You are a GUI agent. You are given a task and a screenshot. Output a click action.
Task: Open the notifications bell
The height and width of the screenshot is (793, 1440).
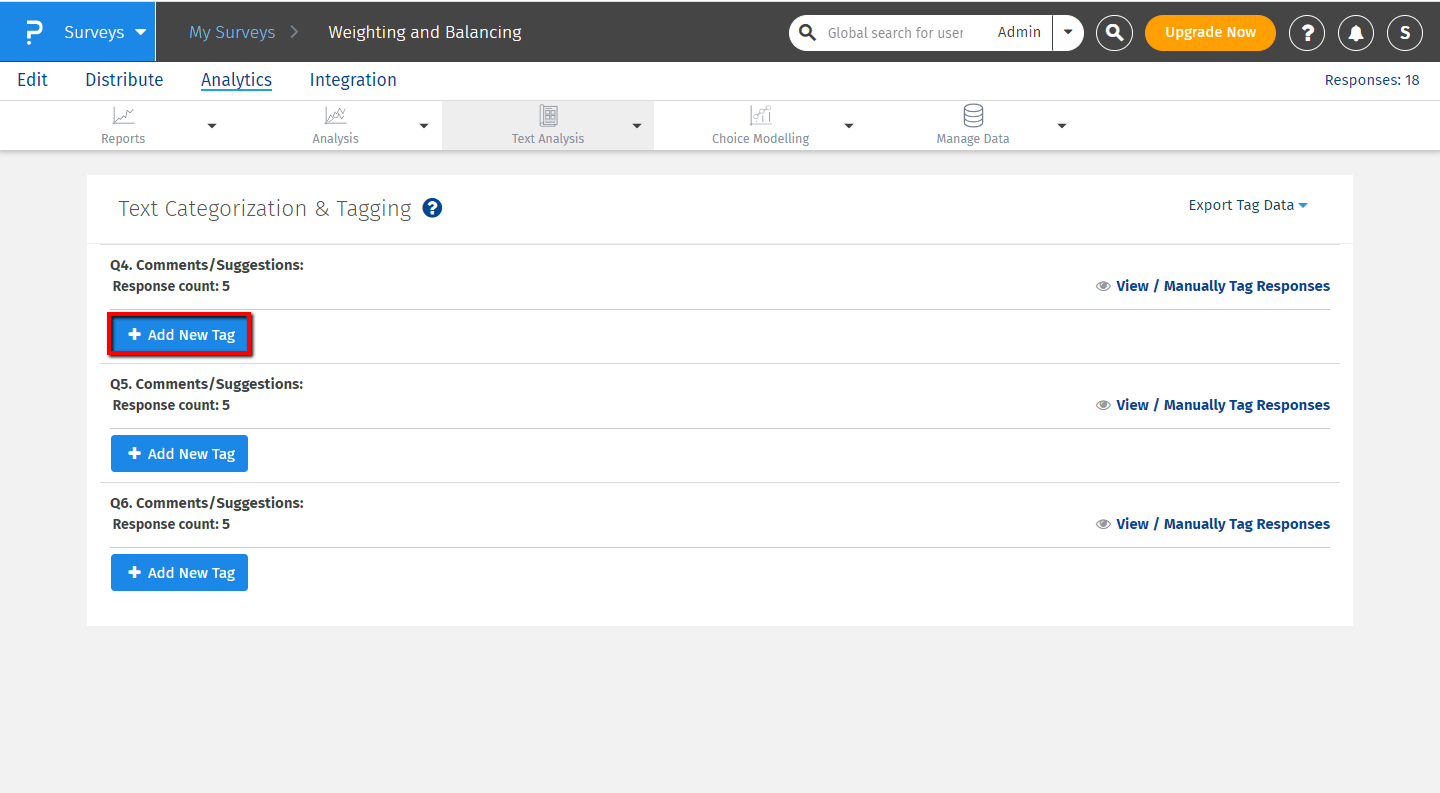pos(1356,33)
